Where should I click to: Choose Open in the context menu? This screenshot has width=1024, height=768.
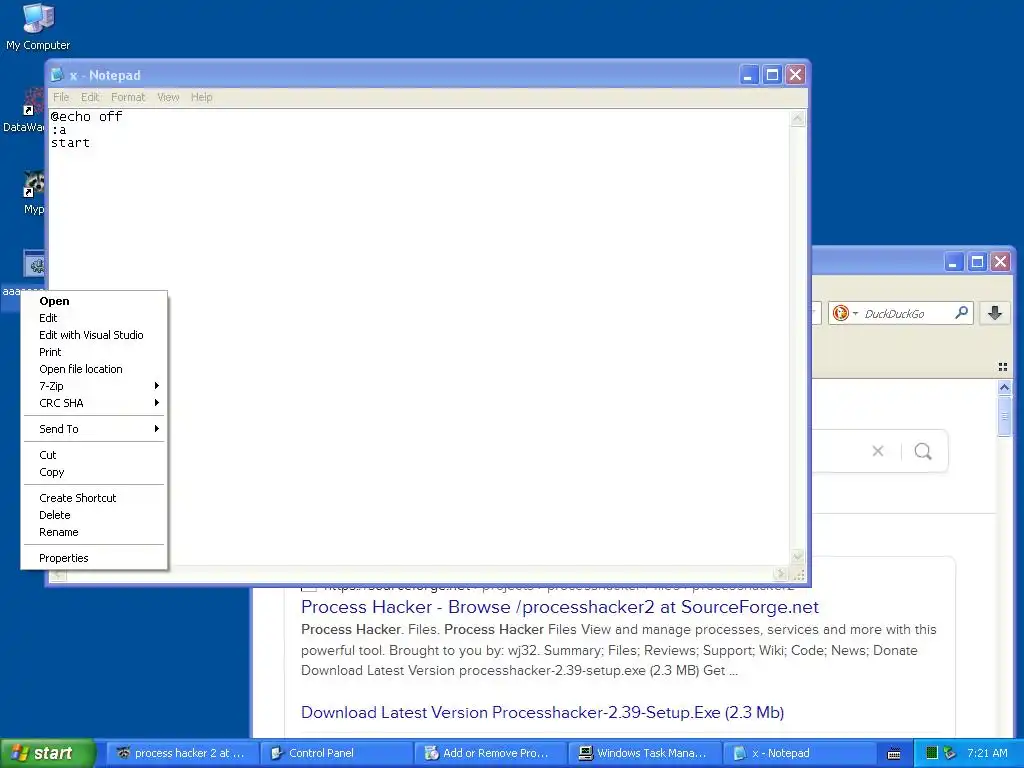[93, 301]
